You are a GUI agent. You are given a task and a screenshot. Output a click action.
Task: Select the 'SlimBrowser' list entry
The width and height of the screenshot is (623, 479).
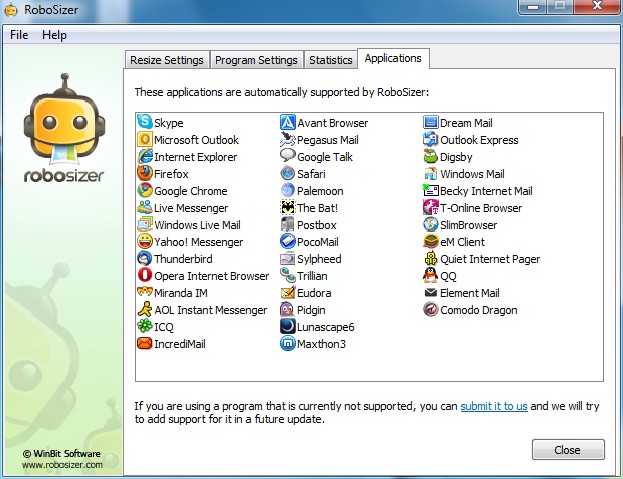click(x=460, y=225)
